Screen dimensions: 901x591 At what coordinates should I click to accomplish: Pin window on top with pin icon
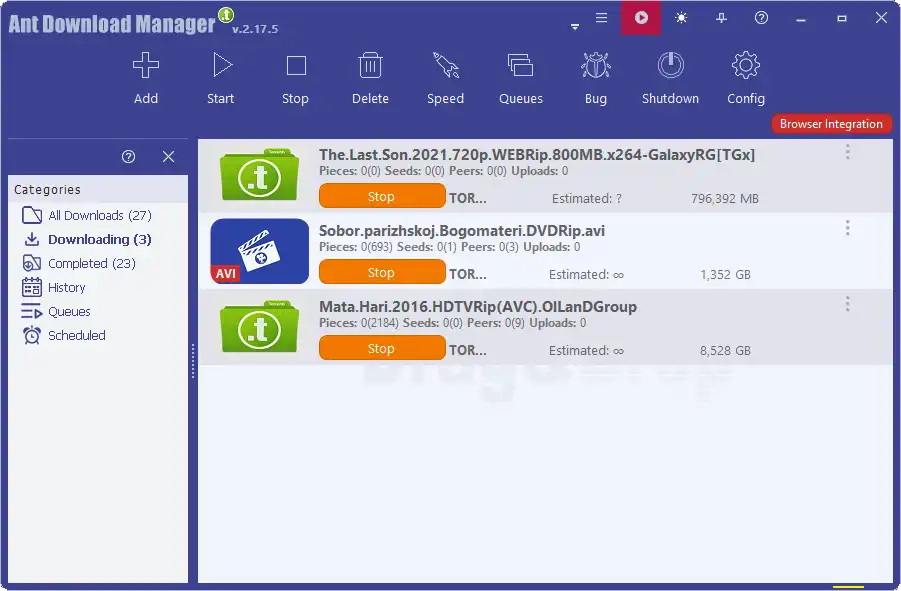pos(721,18)
